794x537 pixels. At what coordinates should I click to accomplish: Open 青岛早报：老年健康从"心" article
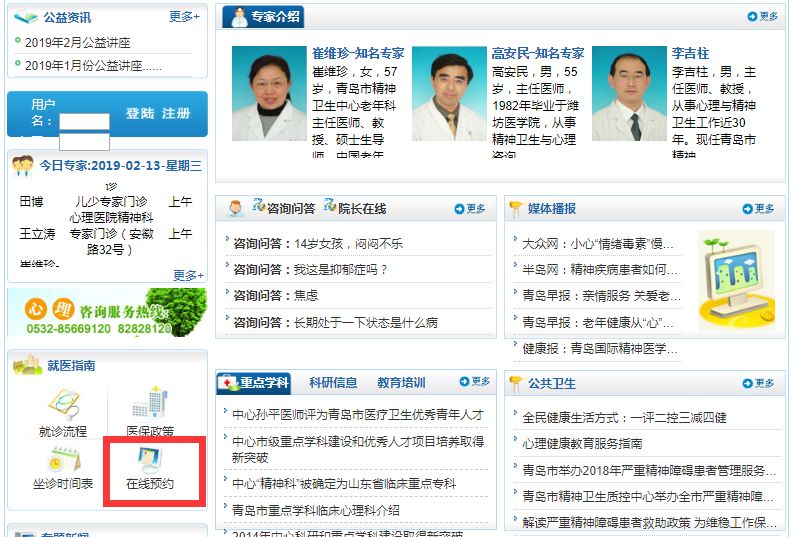pyautogui.click(x=598, y=322)
